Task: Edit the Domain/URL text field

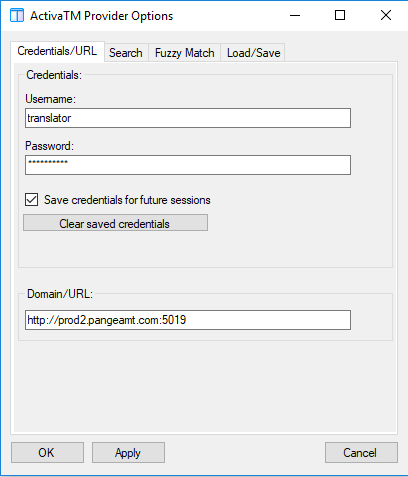Action: pos(188,320)
